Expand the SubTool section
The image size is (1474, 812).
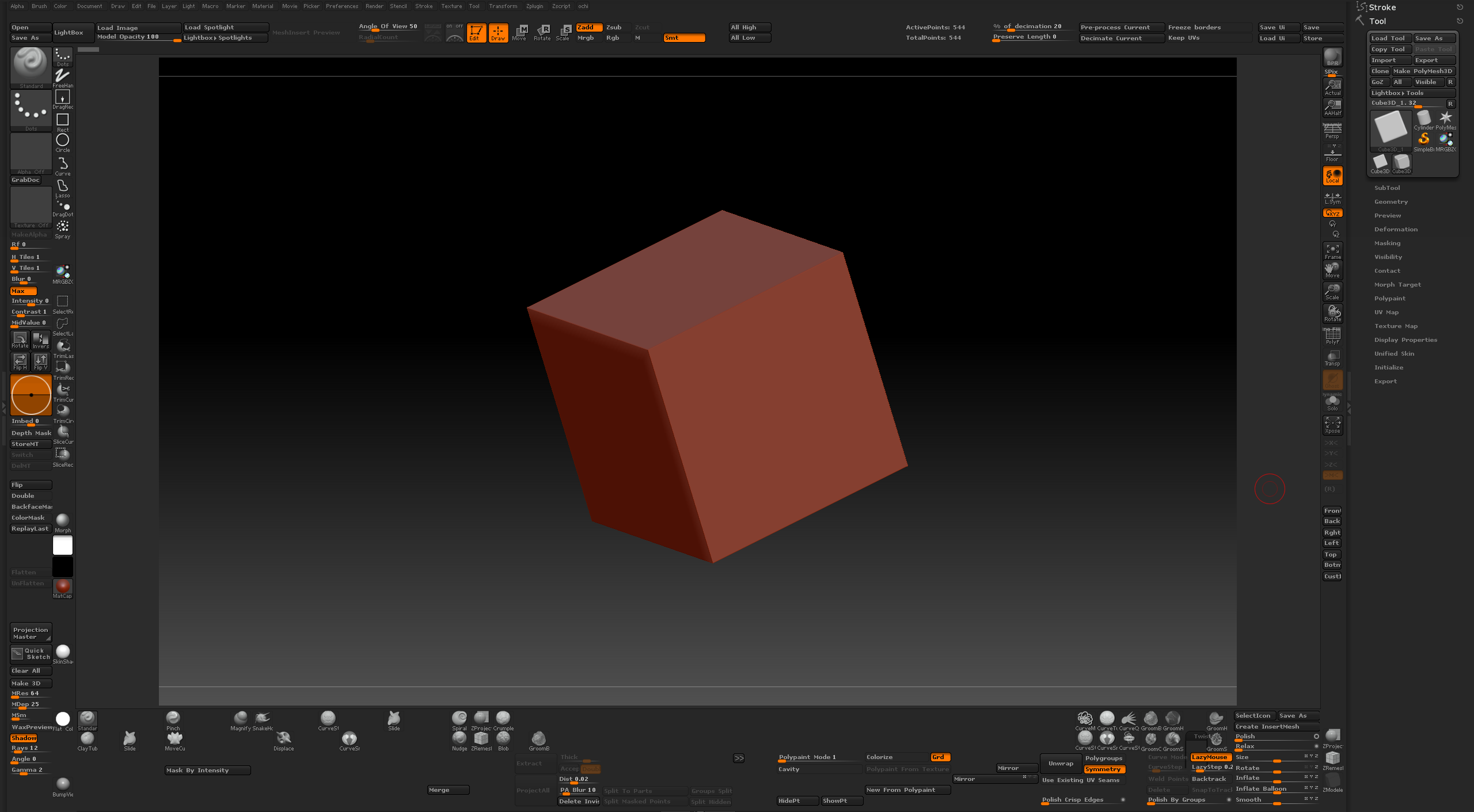[1387, 188]
